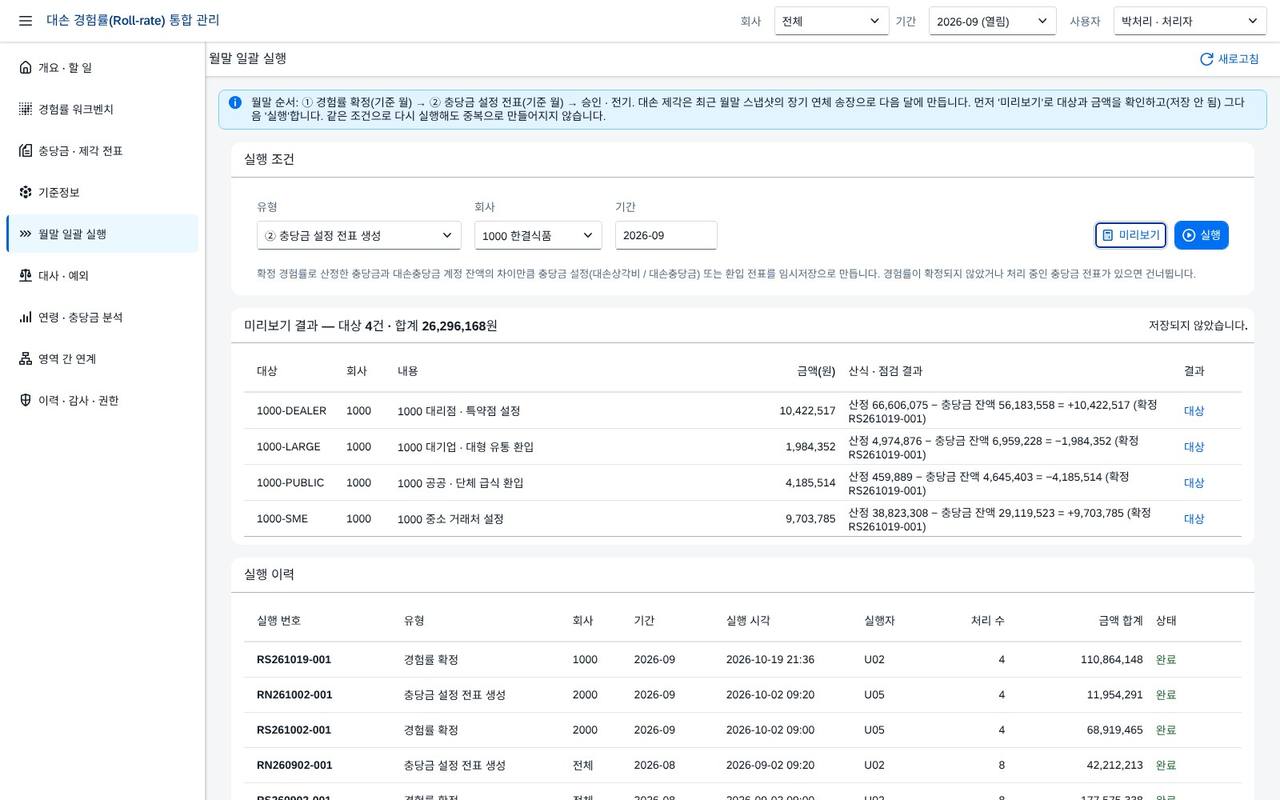This screenshot has height=800, width=1280.
Task: Click the 실행 번호 column header
Action: click(x=279, y=621)
